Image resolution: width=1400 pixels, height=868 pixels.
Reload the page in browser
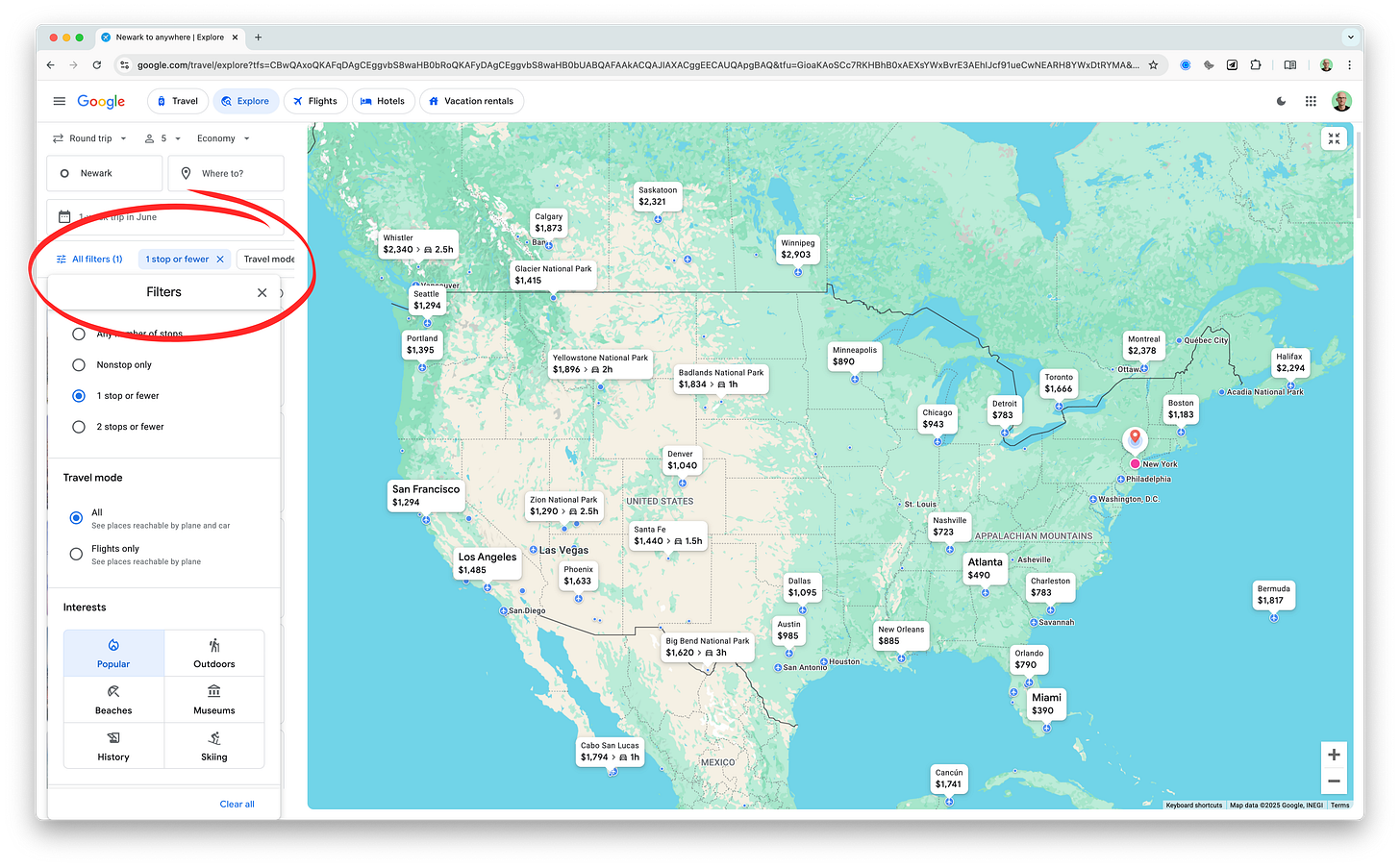coord(96,65)
